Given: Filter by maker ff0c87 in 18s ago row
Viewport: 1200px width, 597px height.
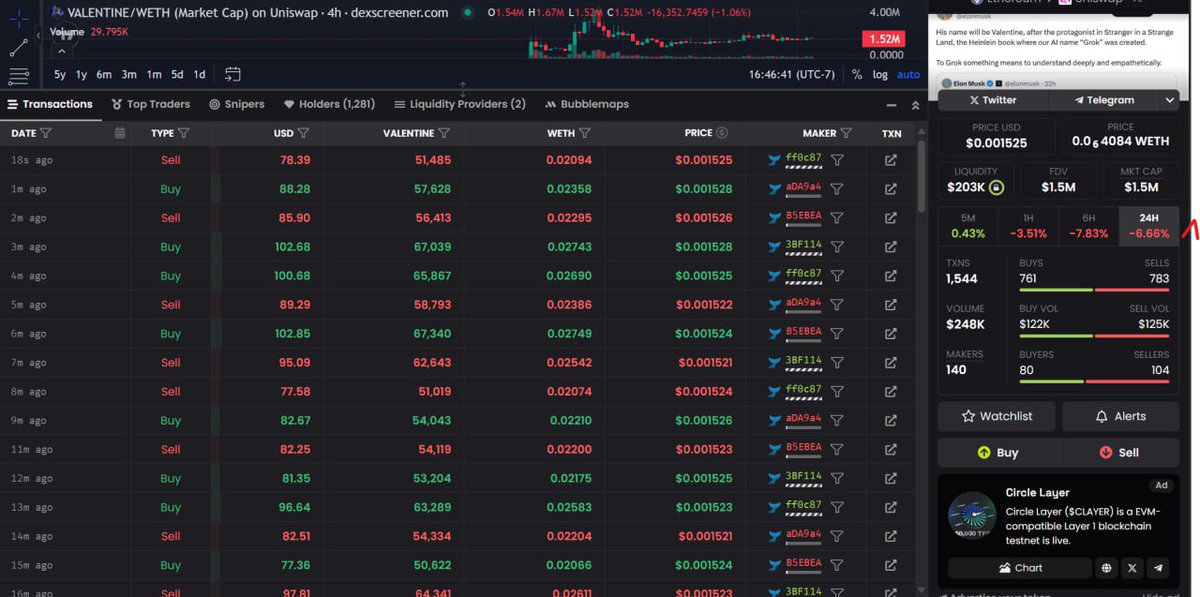Looking at the screenshot, I should (x=837, y=160).
